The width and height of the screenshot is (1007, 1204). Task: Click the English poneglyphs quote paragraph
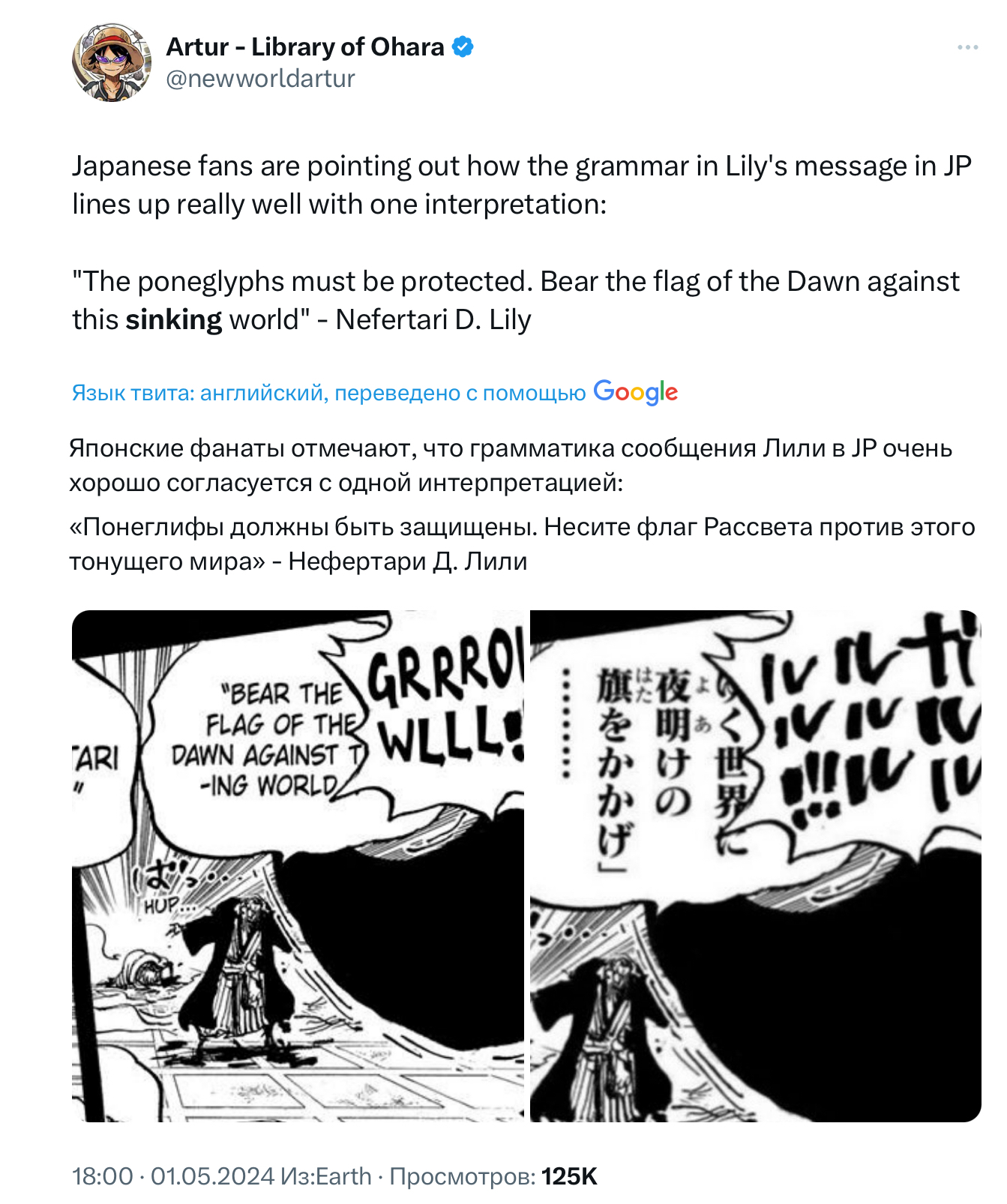pos(516,301)
